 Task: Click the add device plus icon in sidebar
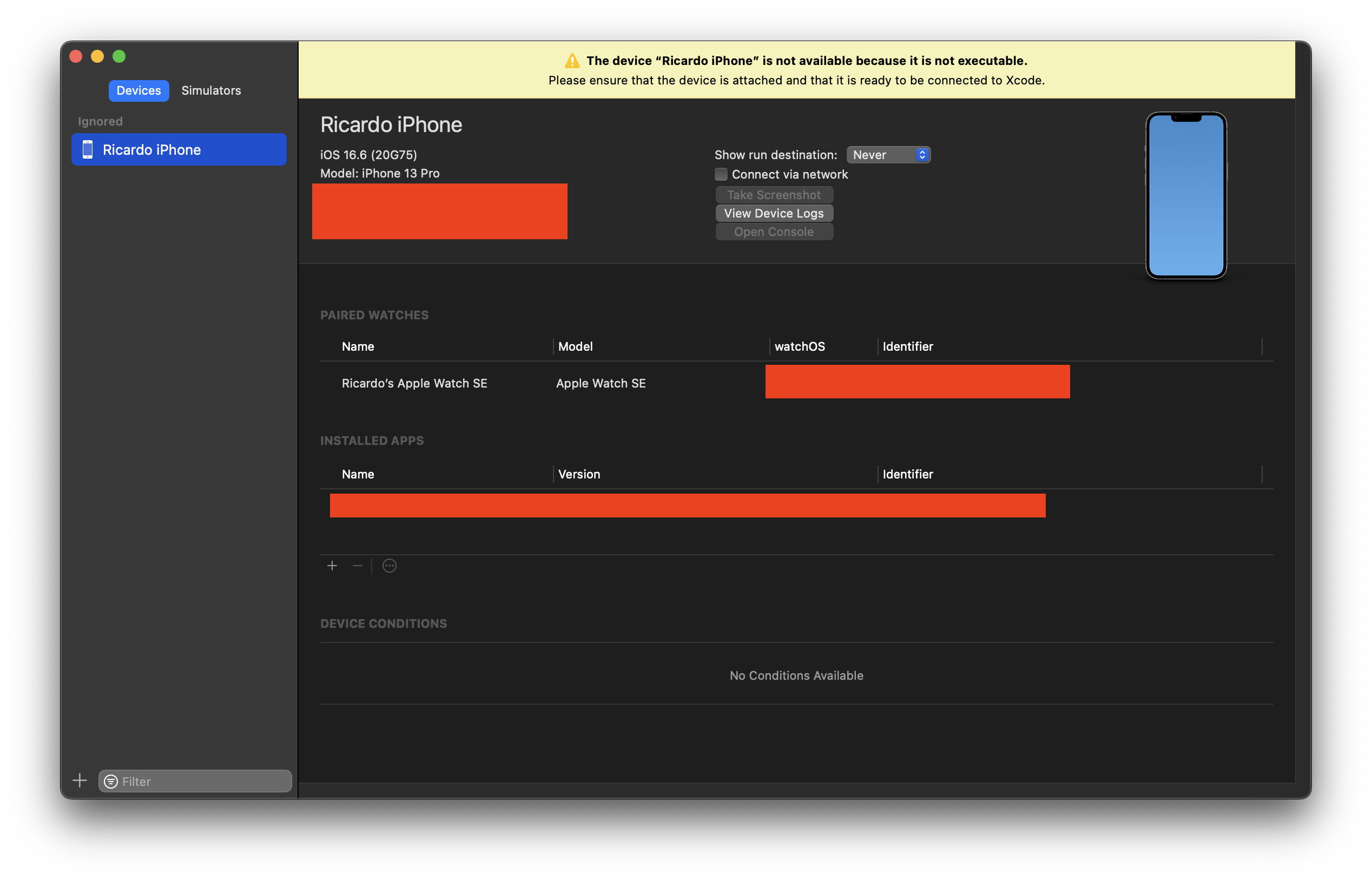coord(80,780)
